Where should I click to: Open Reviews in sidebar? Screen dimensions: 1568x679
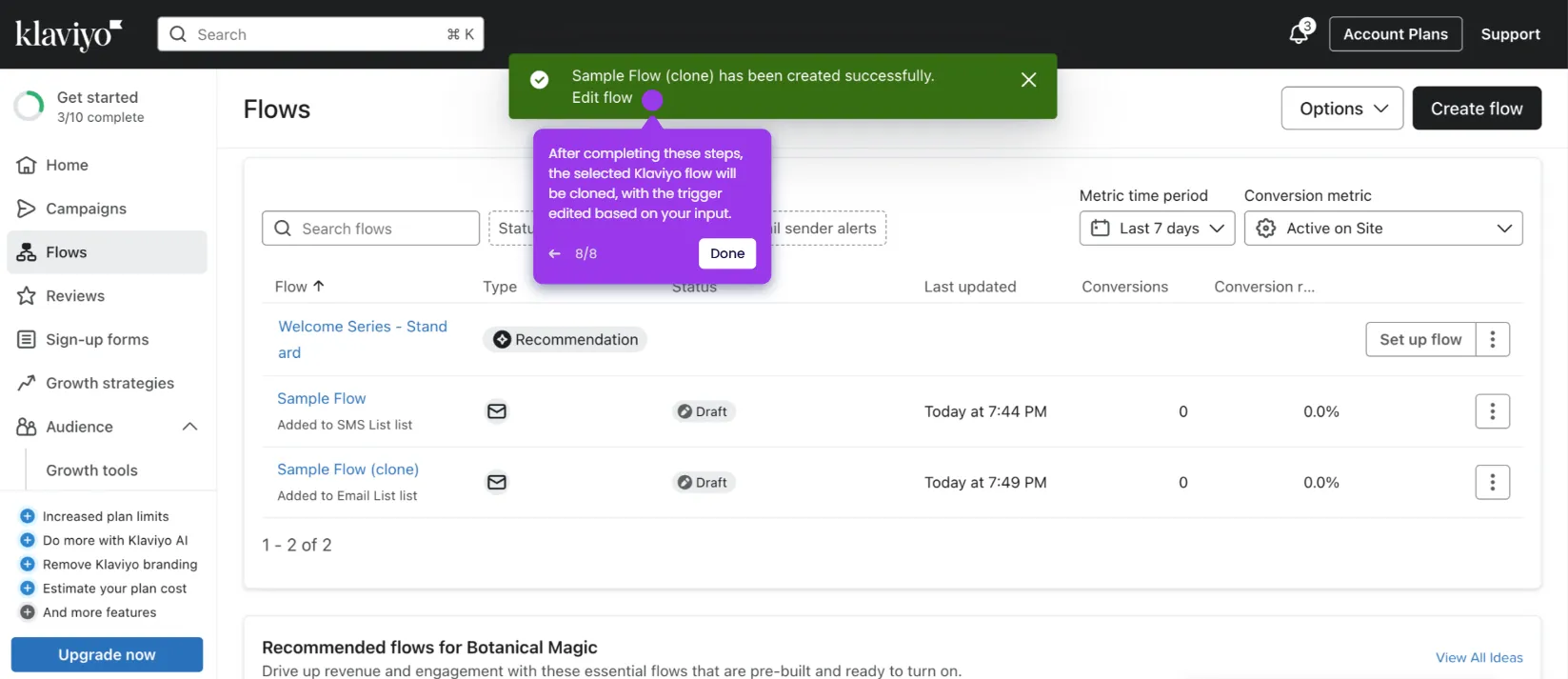107,296
